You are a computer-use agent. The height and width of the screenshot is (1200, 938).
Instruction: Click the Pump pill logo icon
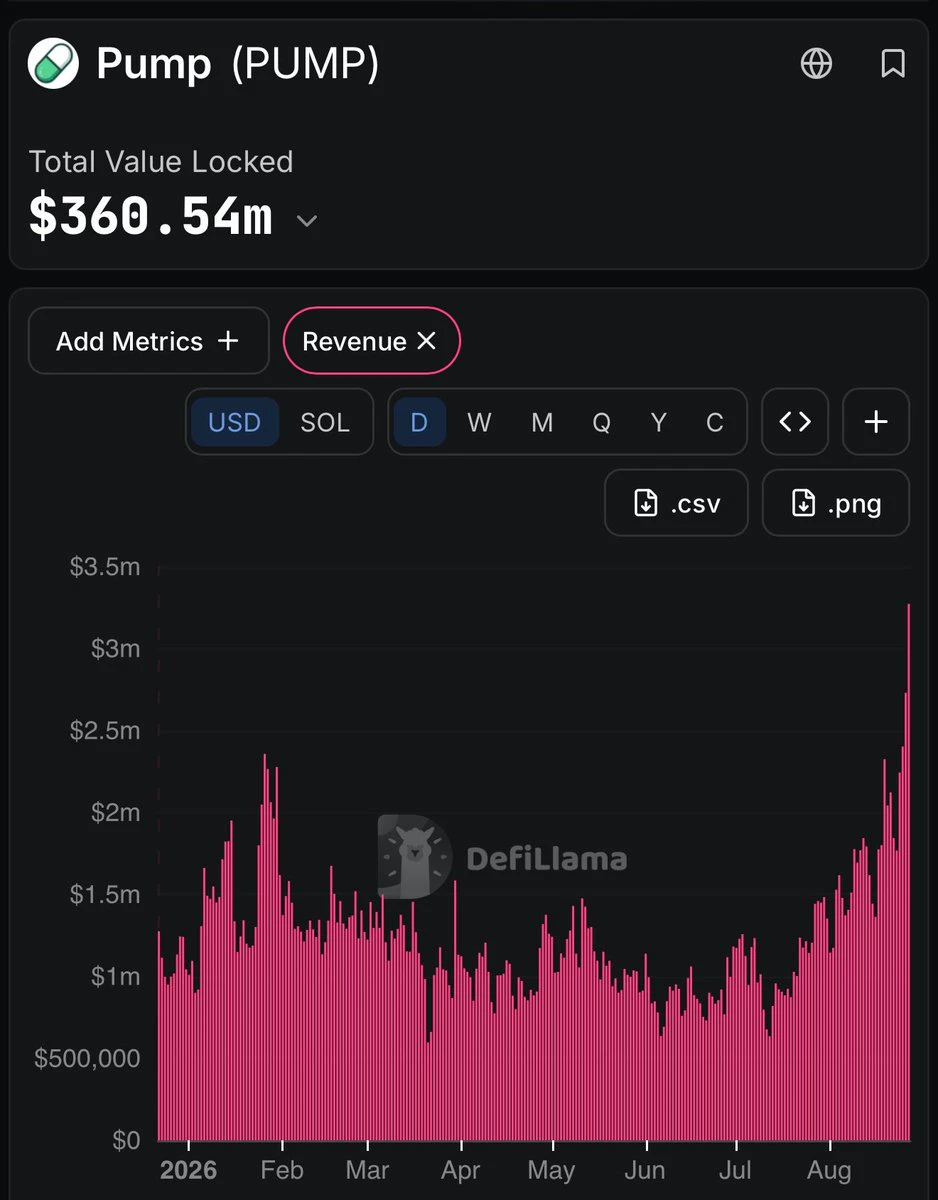pyautogui.click(x=53, y=64)
